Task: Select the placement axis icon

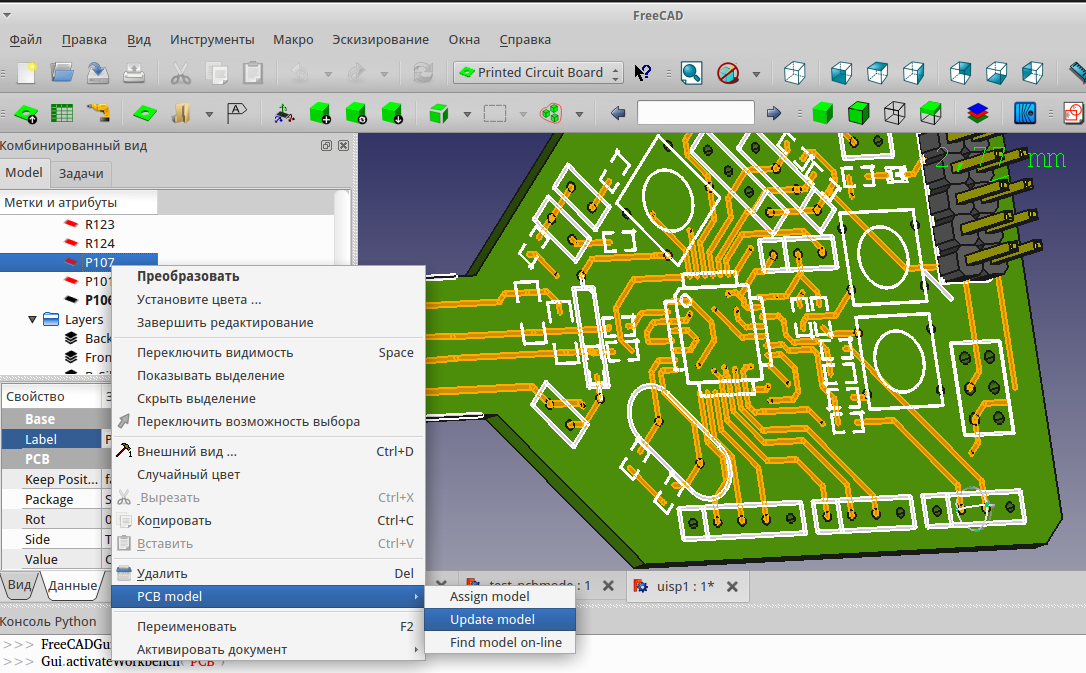Action: [284, 113]
